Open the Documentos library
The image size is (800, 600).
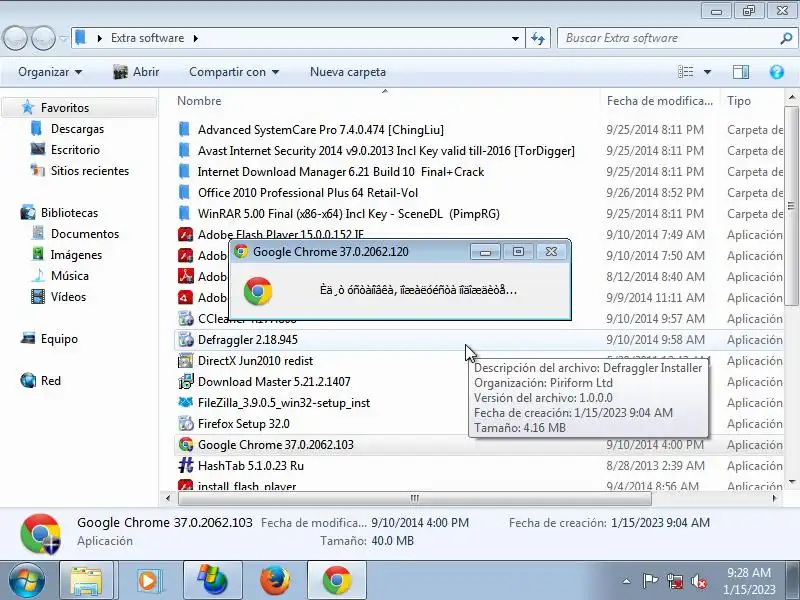(85, 234)
